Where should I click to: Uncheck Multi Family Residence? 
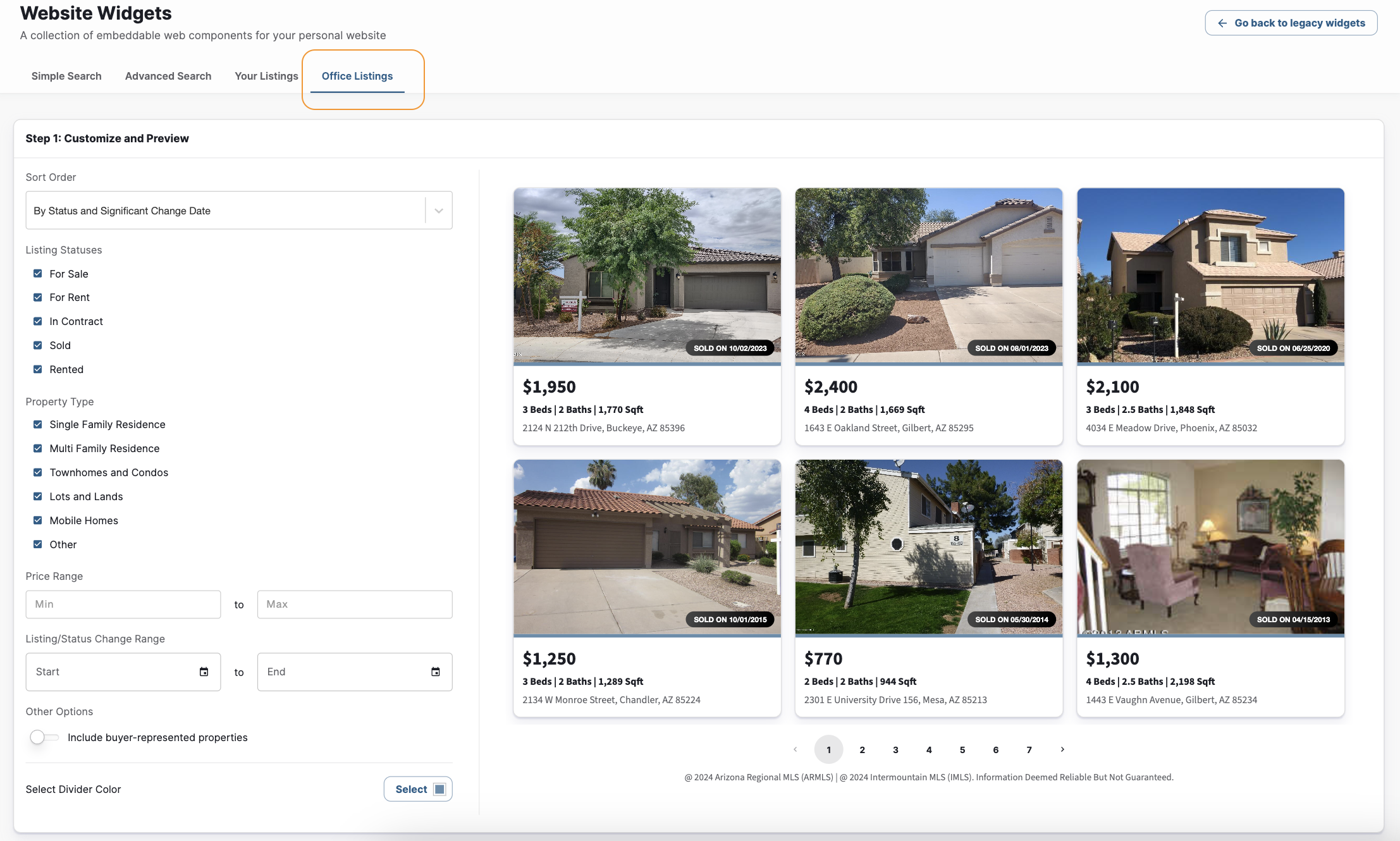(x=37, y=448)
